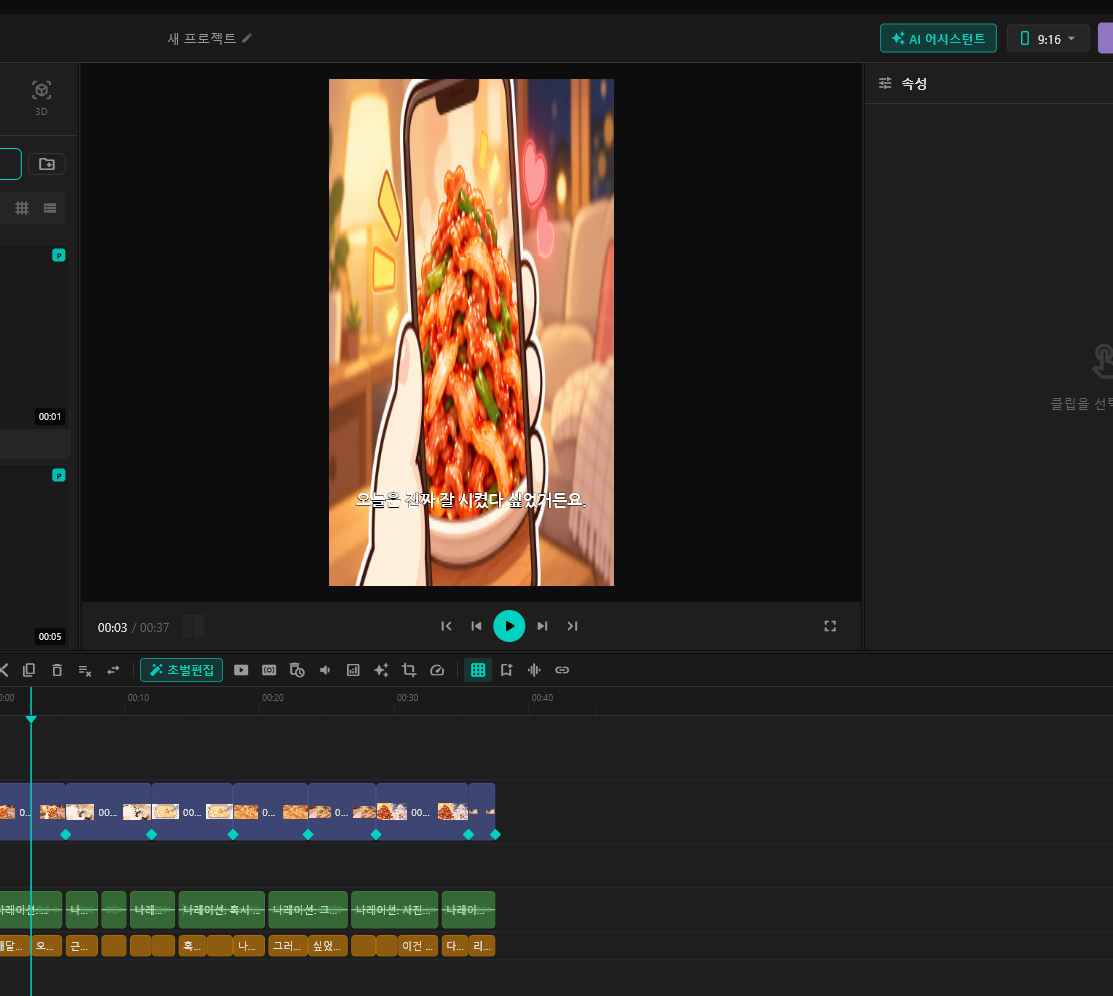1113x996 pixels.
Task: Open the AI 어시스턴트 assistant
Action: (938, 38)
